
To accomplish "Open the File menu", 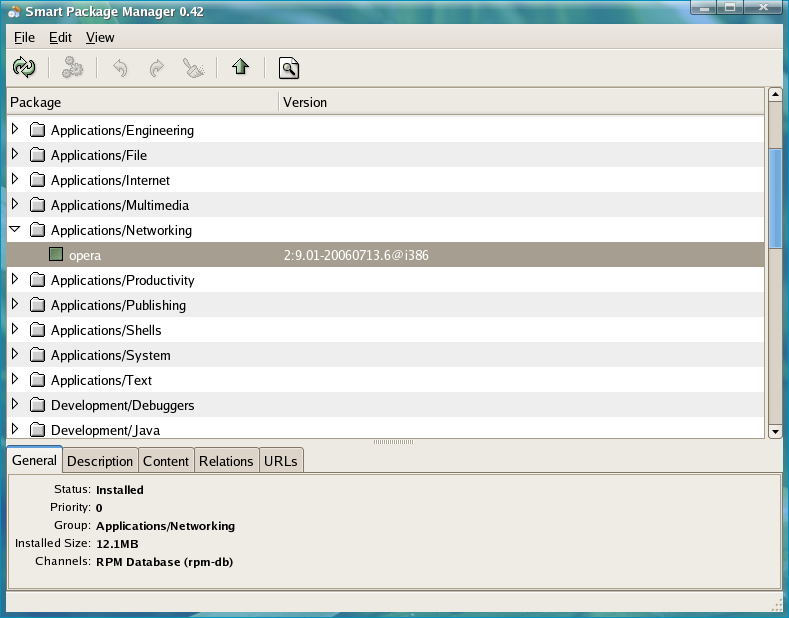I will [24, 37].
